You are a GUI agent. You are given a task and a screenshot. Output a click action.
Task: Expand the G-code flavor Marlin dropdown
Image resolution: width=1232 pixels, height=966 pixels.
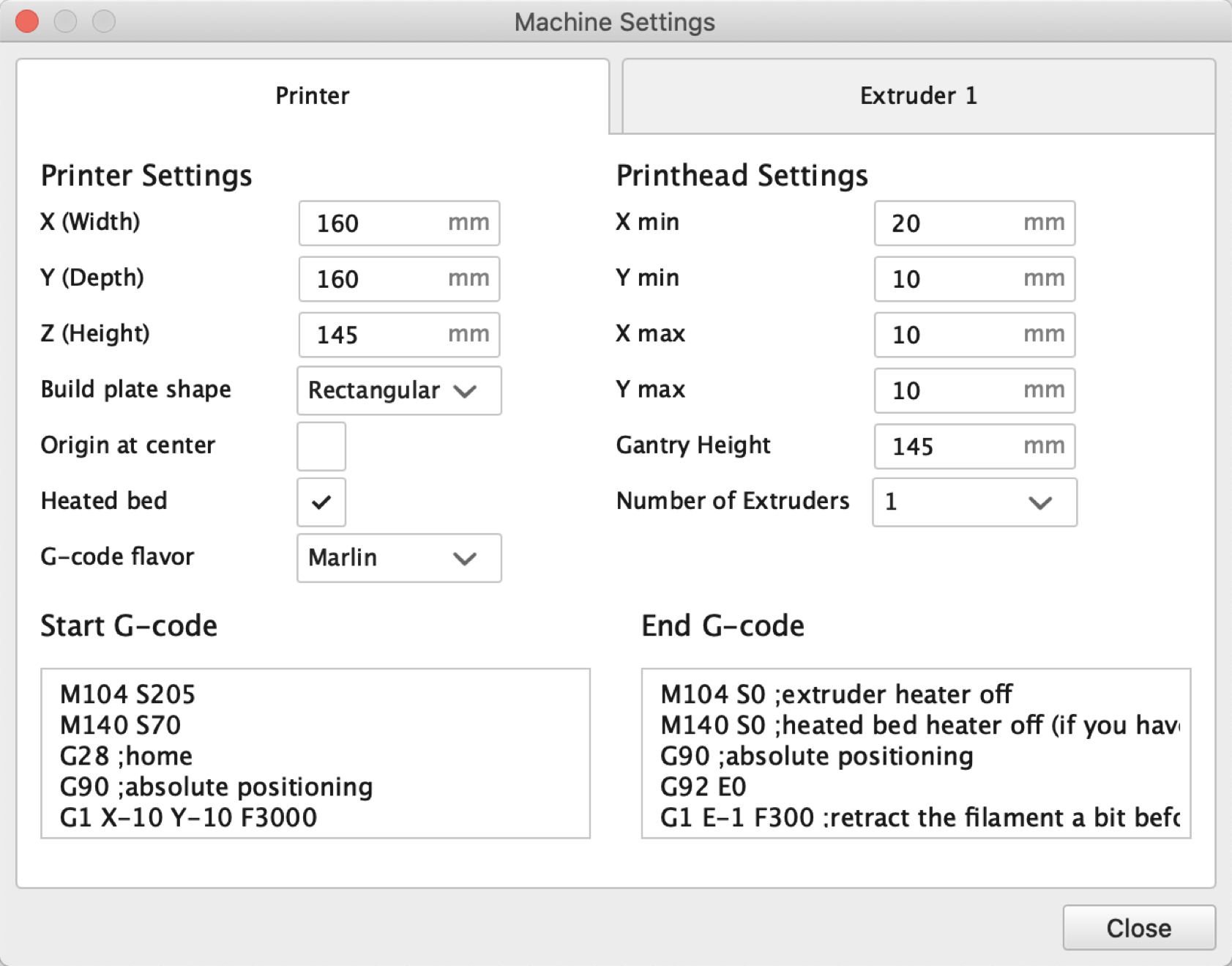tap(399, 558)
